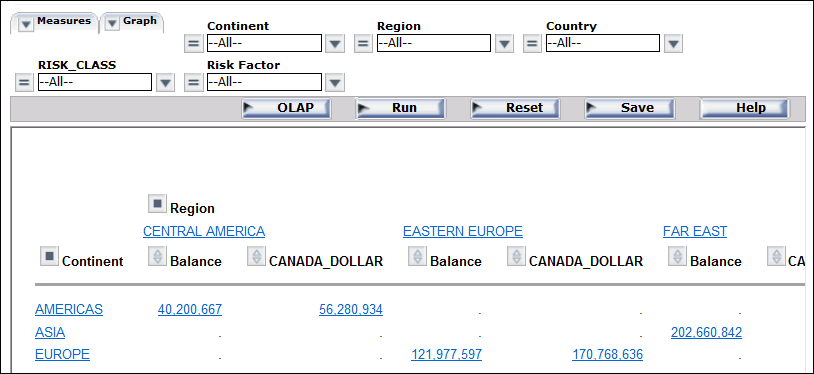814x374 pixels.
Task: Click the equals operator icon beside Continent
Action: [x=194, y=44]
